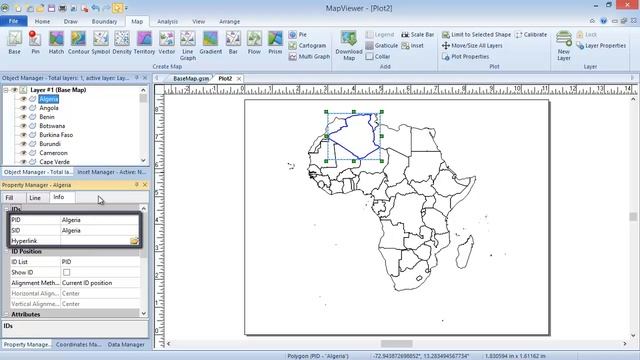This screenshot has height=360, width=640.
Task: Create a Line Graph map
Action: tap(188, 46)
